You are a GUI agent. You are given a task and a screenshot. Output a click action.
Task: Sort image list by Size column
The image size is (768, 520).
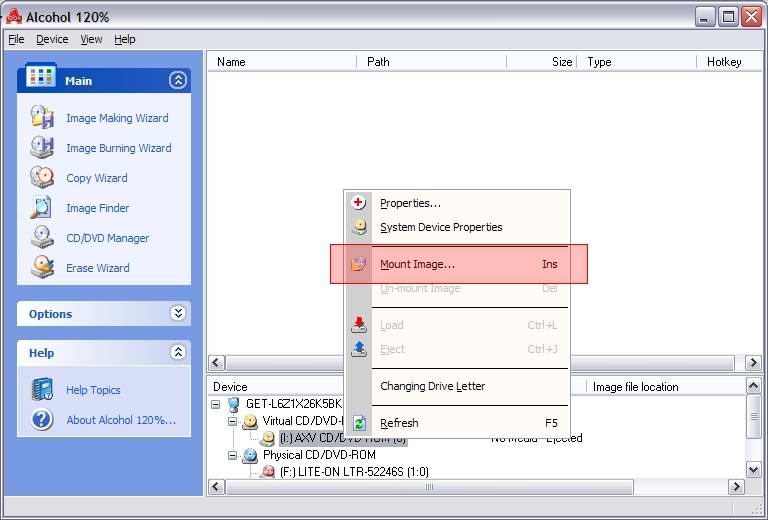pos(542,62)
